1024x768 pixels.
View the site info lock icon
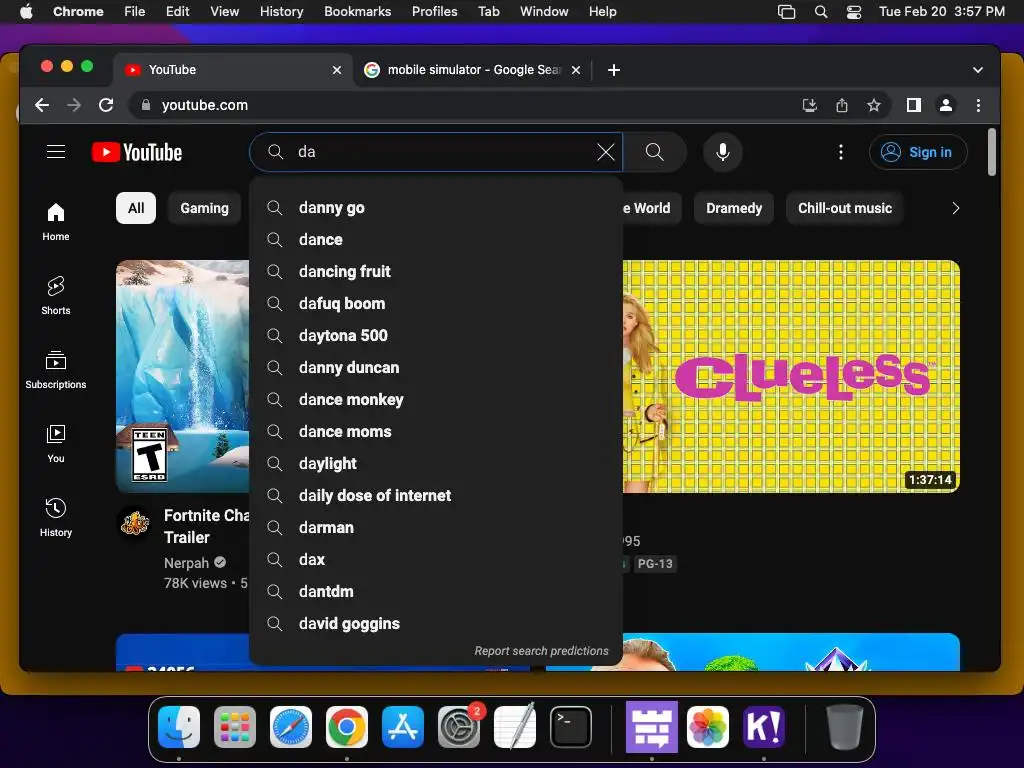coord(146,105)
